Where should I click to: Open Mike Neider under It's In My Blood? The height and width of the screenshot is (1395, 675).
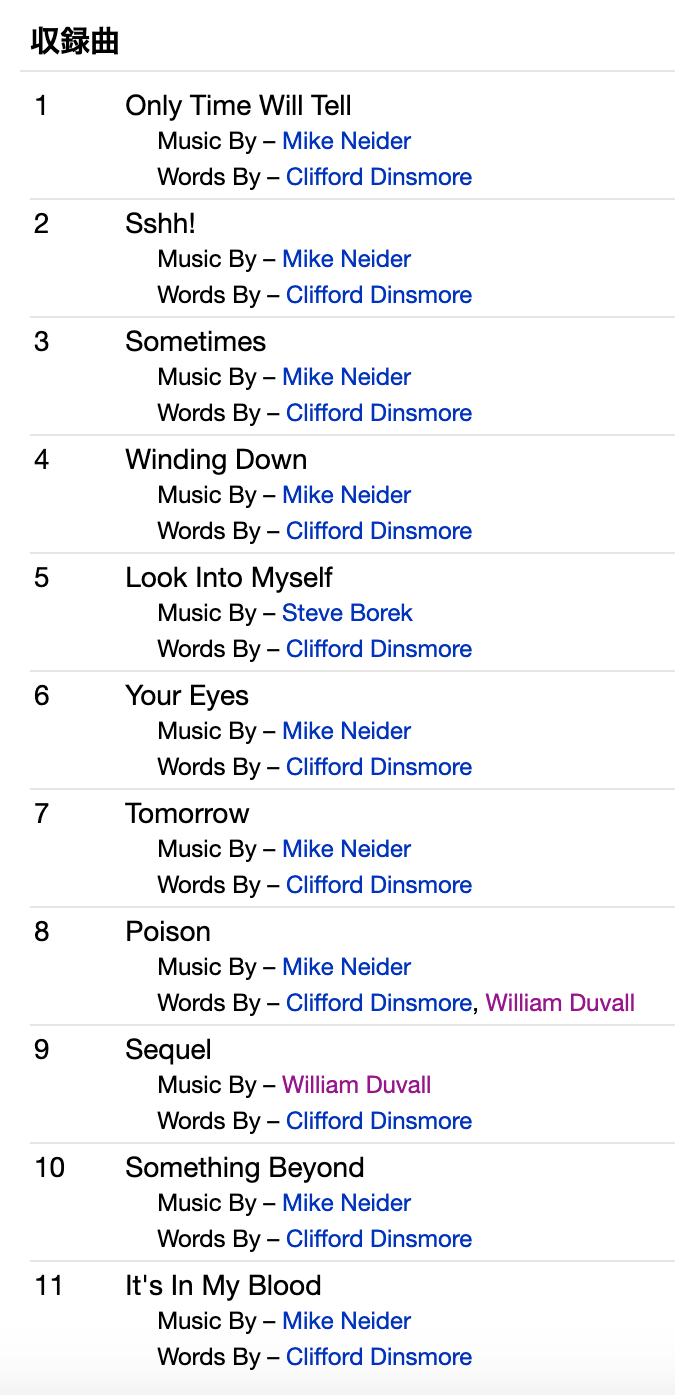click(346, 1321)
